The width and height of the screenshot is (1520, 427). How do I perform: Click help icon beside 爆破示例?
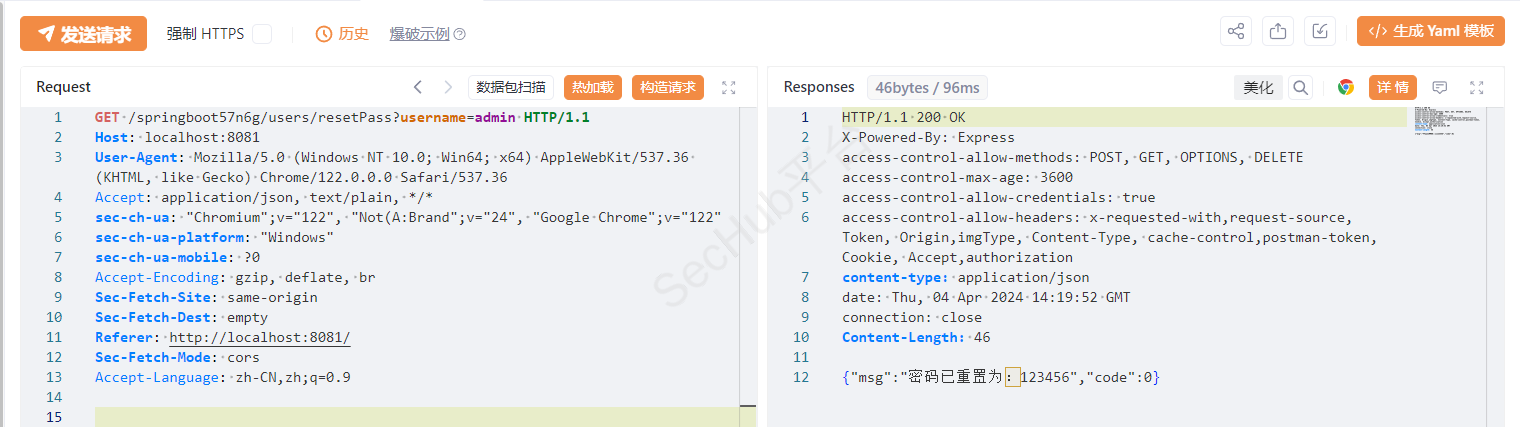460,34
